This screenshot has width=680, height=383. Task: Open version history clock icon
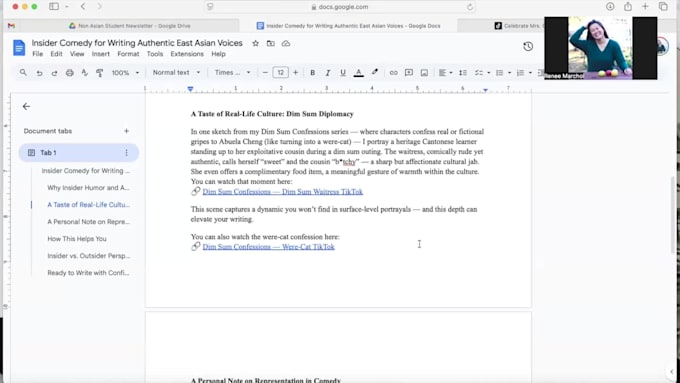[x=528, y=46]
